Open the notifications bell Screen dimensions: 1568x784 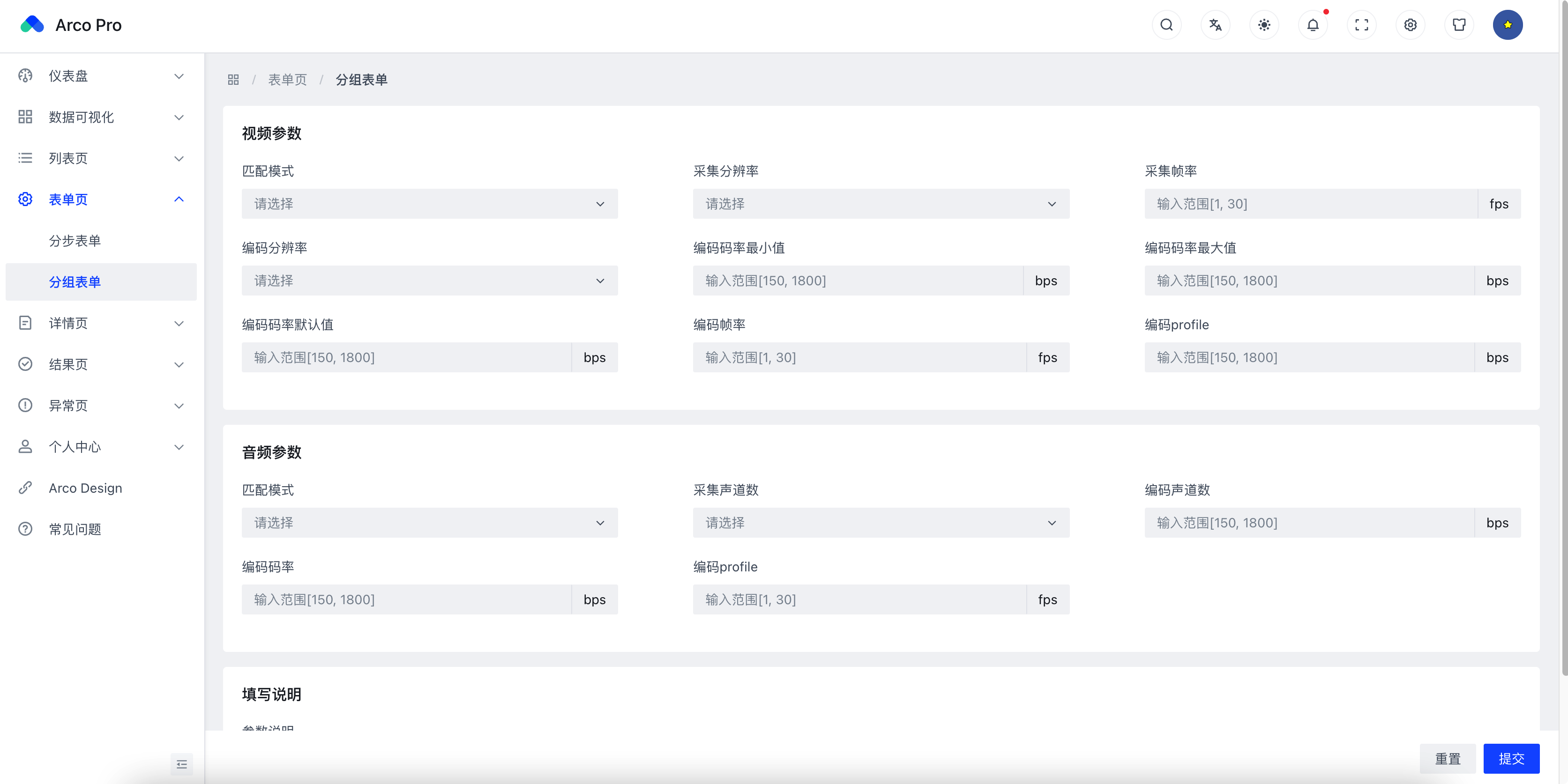tap(1312, 25)
